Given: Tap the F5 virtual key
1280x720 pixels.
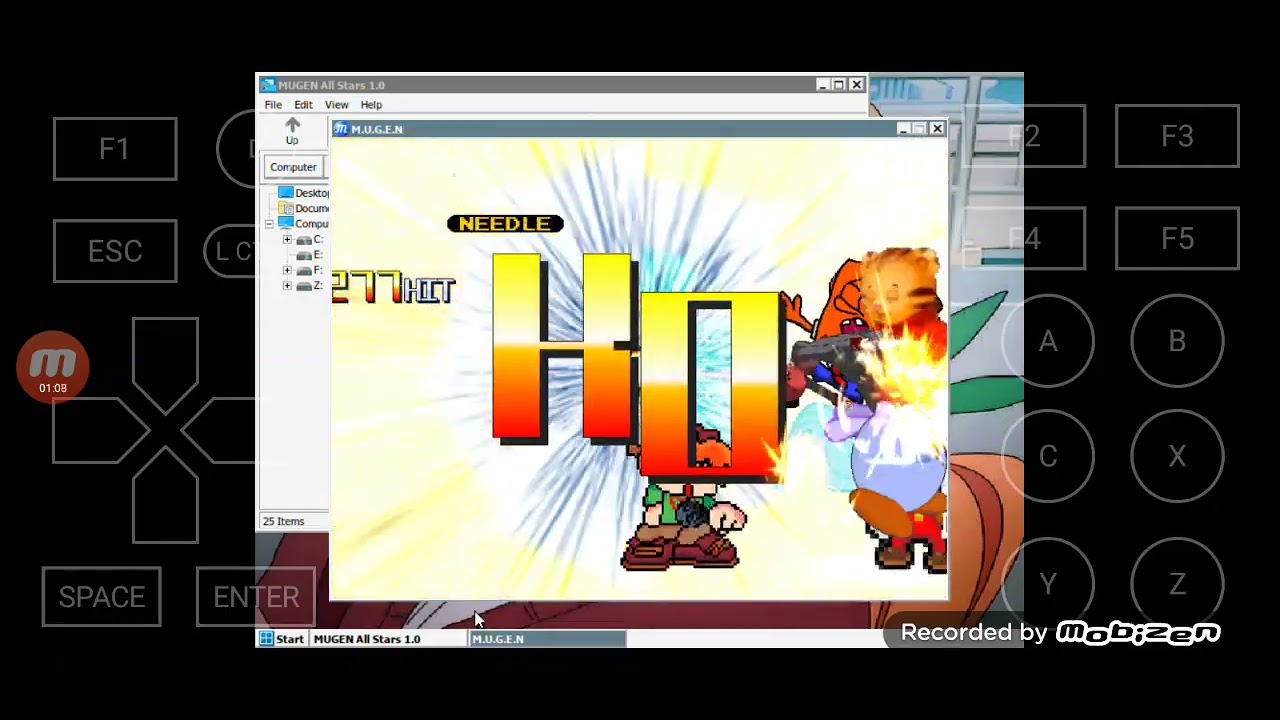Looking at the screenshot, I should tap(1177, 239).
